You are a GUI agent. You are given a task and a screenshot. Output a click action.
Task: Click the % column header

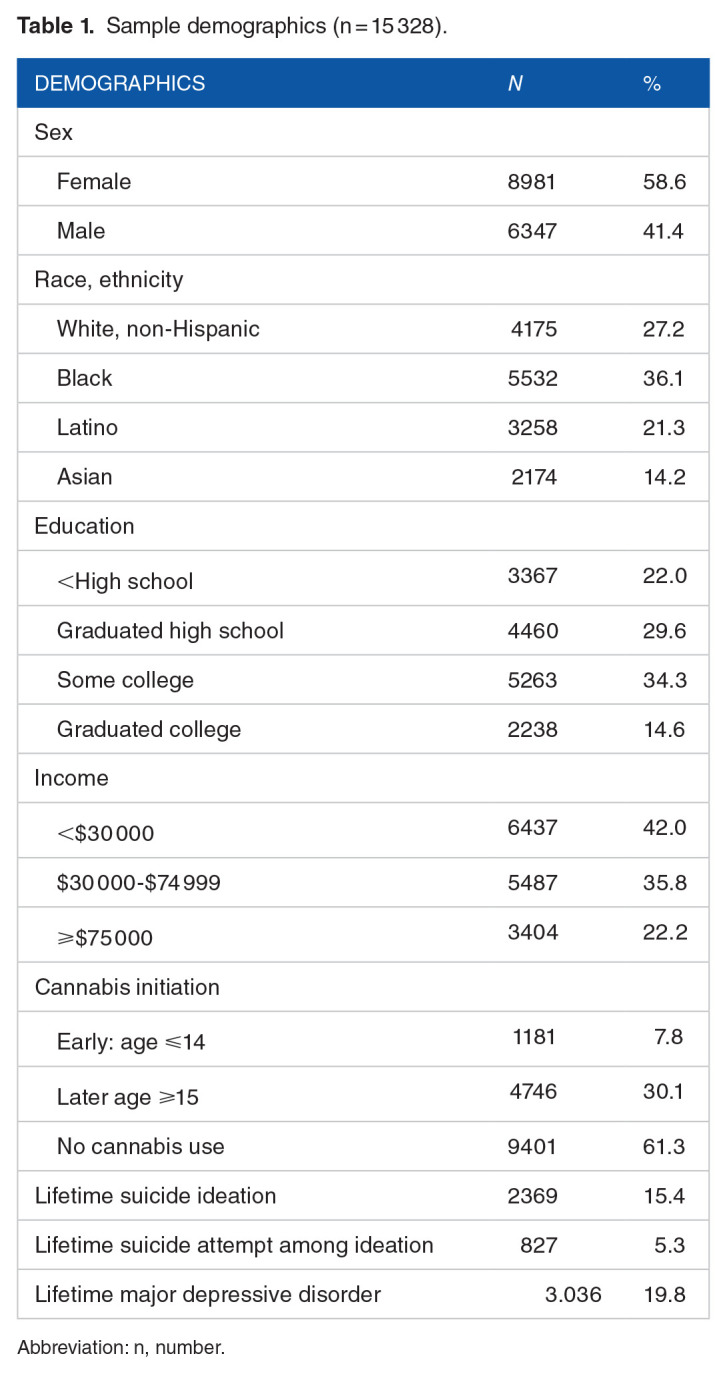652,84
